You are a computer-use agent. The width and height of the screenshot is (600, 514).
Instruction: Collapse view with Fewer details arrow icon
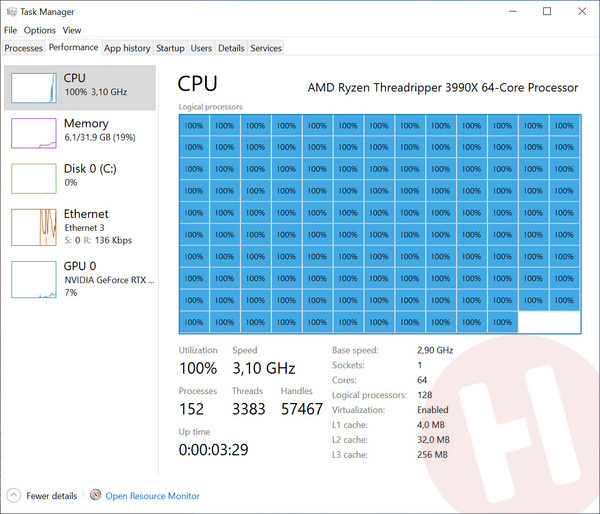(13, 496)
